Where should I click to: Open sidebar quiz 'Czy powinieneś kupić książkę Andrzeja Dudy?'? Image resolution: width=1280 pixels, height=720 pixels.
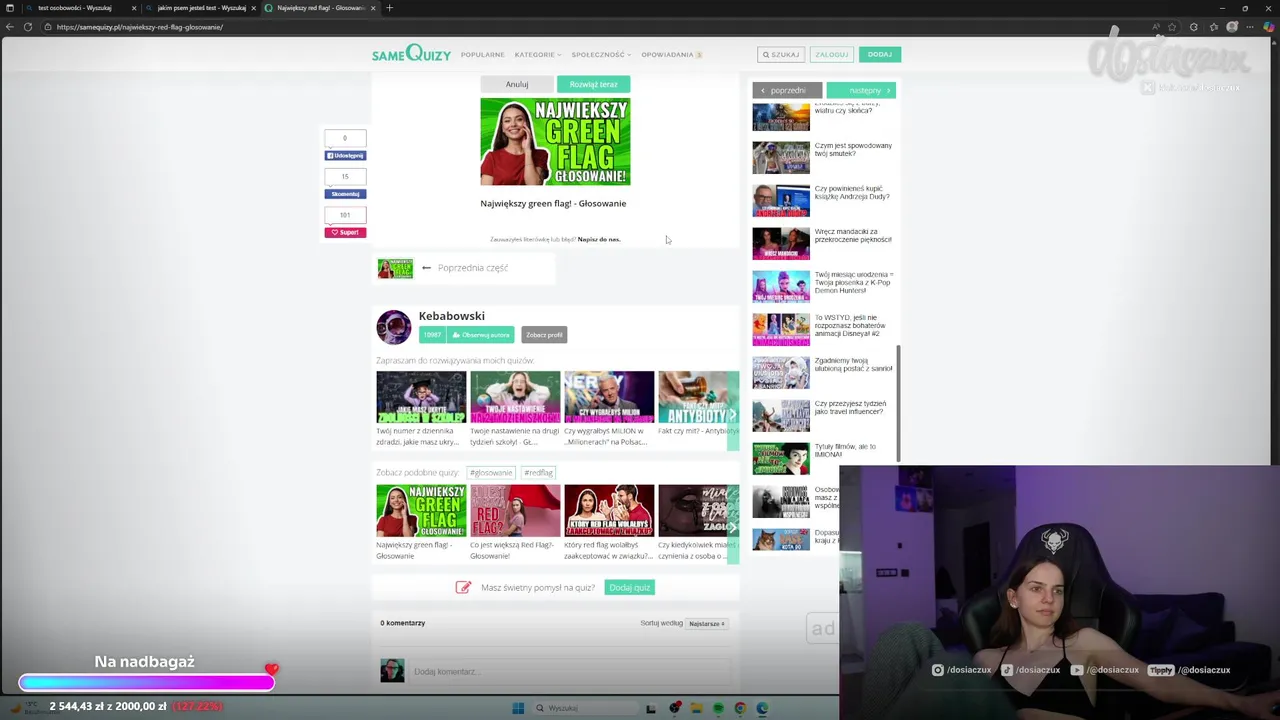click(x=823, y=200)
